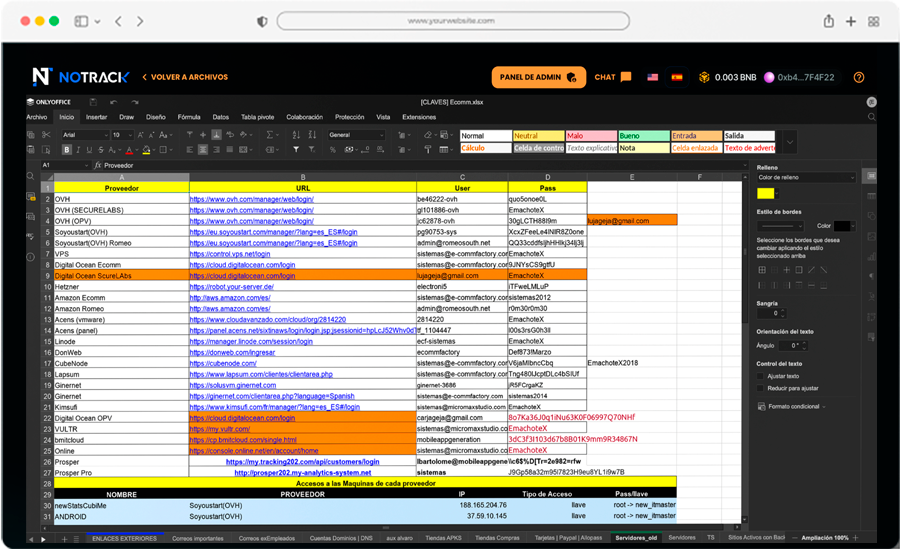Clear the filter

point(312,149)
